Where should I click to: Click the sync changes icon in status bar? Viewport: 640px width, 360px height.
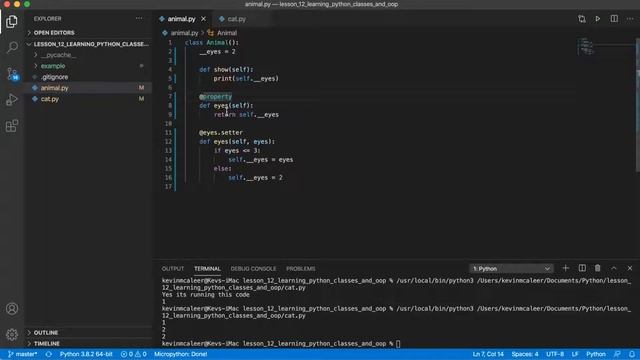[x=49, y=354]
